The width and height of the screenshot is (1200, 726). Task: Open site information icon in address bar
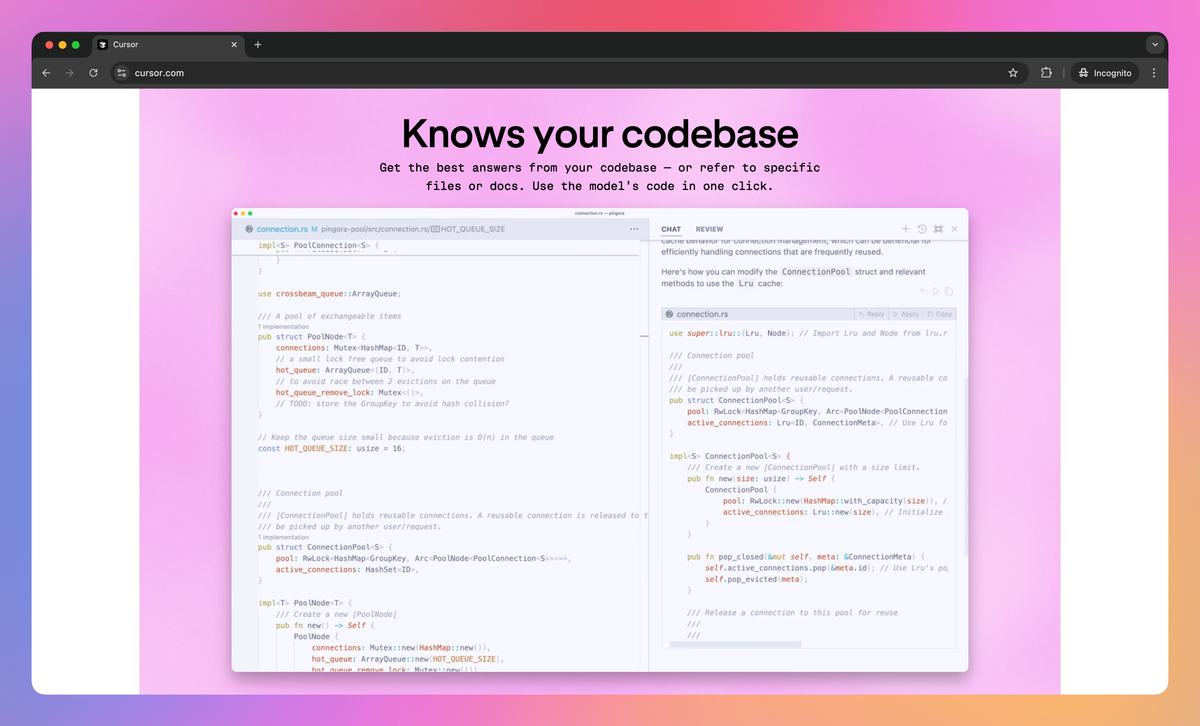(x=122, y=73)
